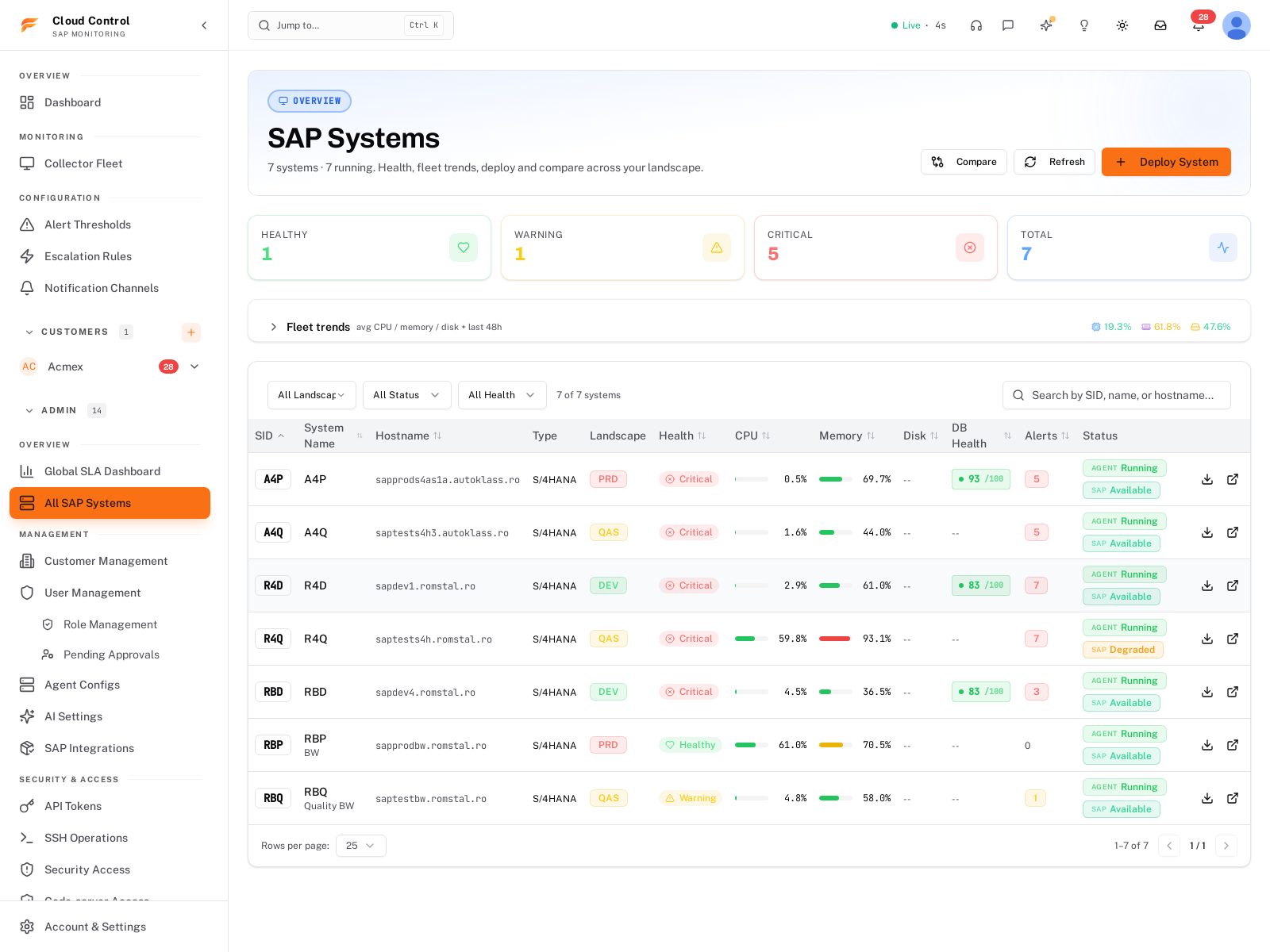Collapse the Admin sidebar group
The image size is (1270, 952).
coord(29,411)
